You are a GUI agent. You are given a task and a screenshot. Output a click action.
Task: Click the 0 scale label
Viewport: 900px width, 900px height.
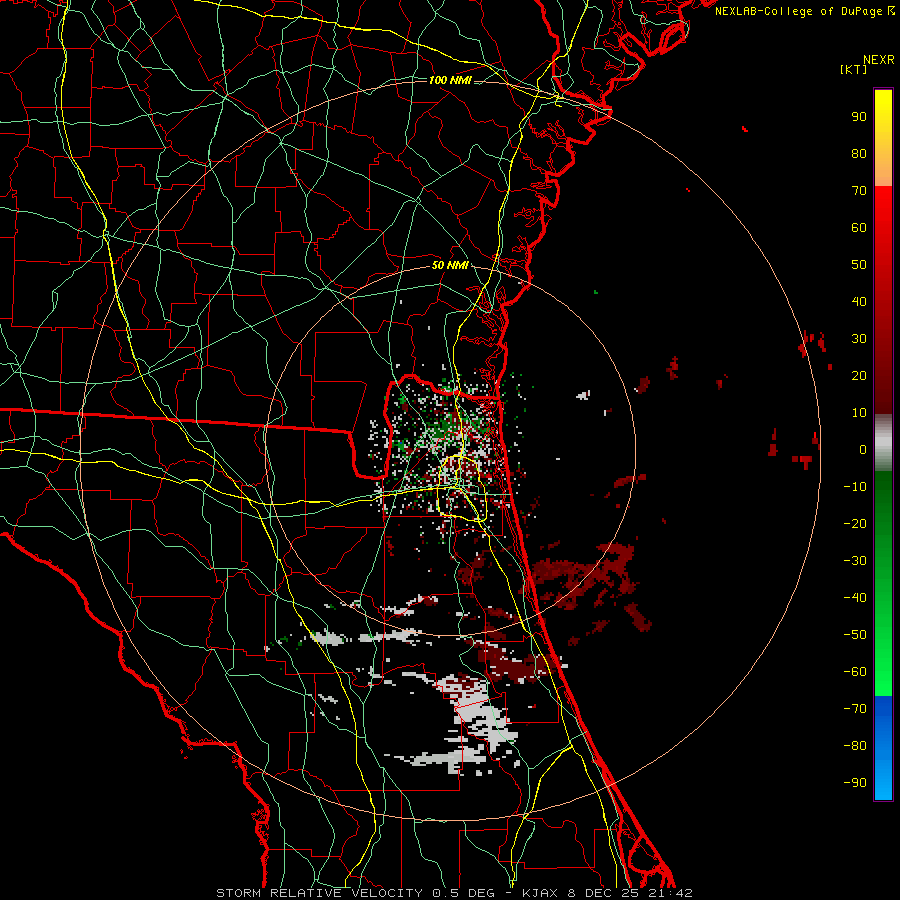[863, 450]
